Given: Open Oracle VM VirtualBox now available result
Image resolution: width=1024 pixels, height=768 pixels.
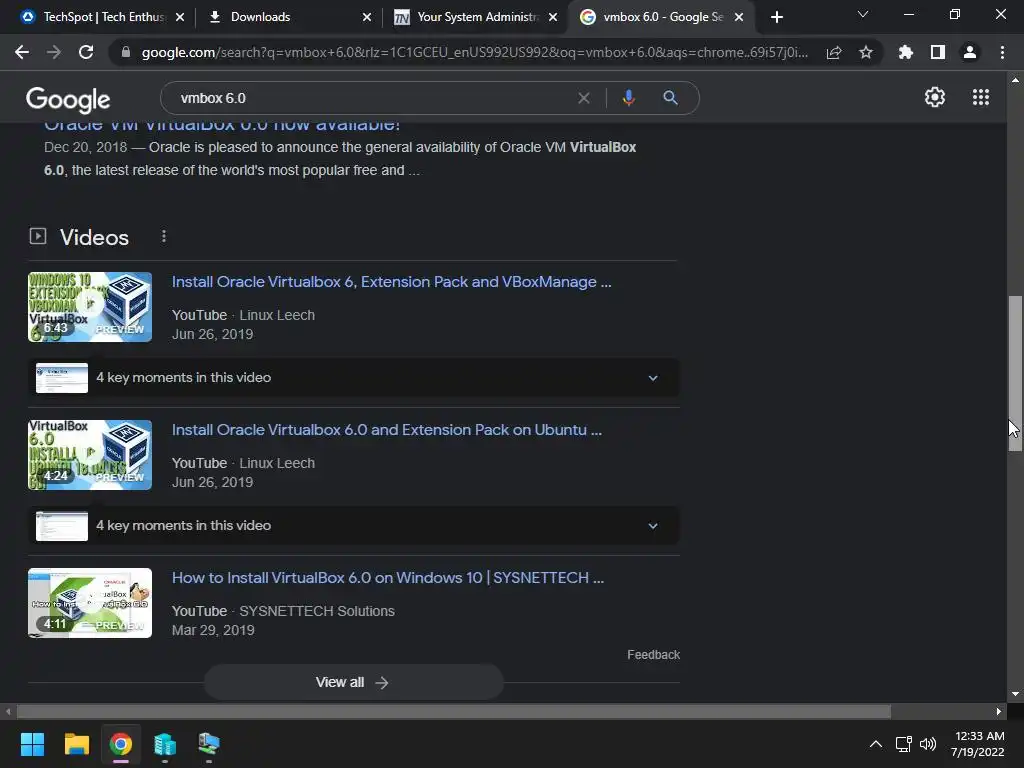Looking at the screenshot, I should 222,126.
